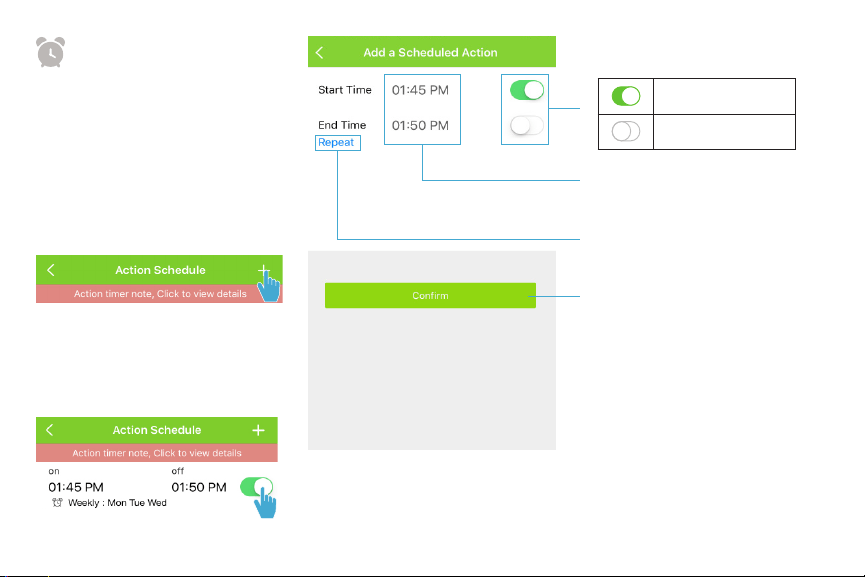
Task: Go back from Action Schedule with hand on plus
Action: (x=51, y=270)
